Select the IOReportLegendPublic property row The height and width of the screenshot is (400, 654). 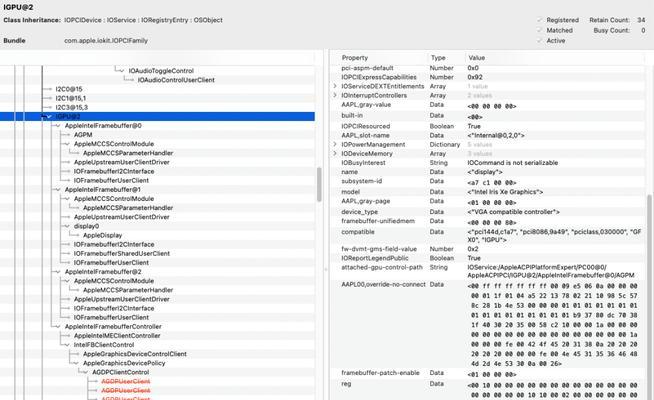click(x=488, y=258)
